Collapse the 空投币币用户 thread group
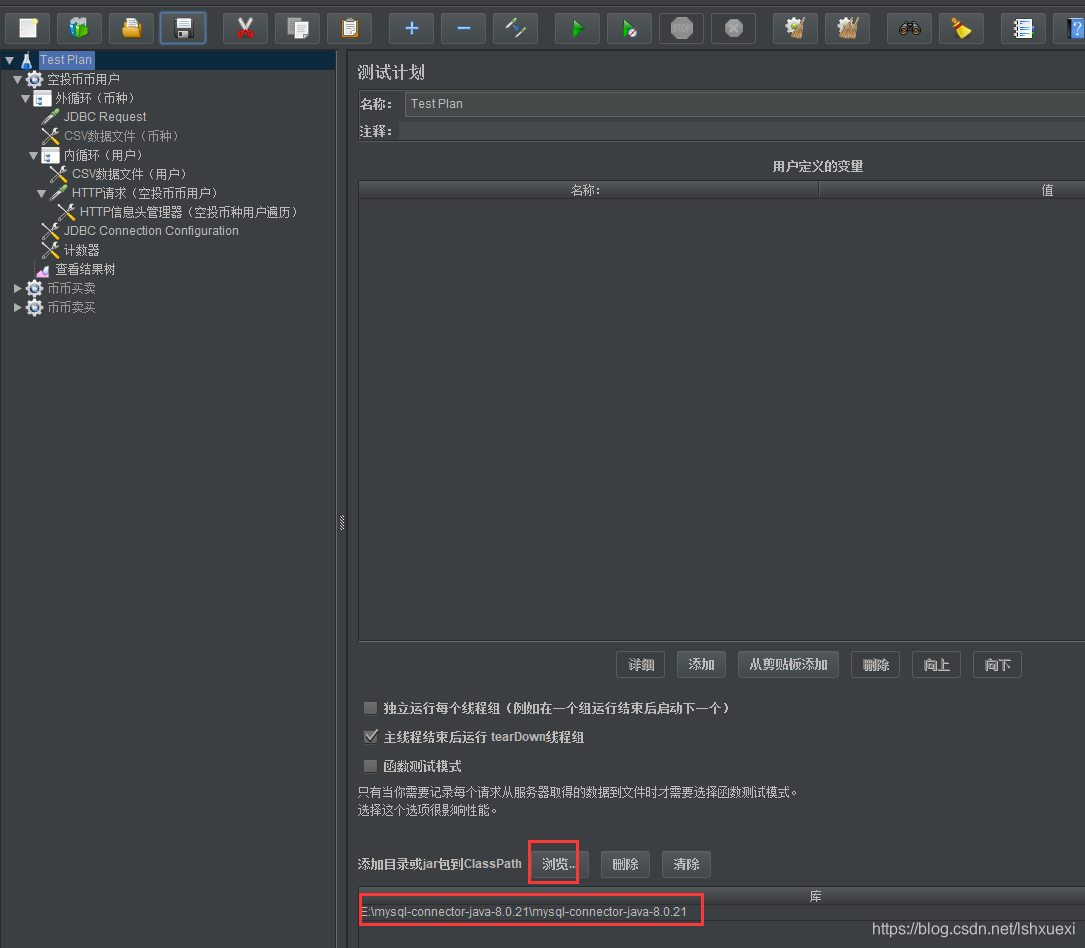Screen dimensions: 1085x948 click(x=17, y=80)
